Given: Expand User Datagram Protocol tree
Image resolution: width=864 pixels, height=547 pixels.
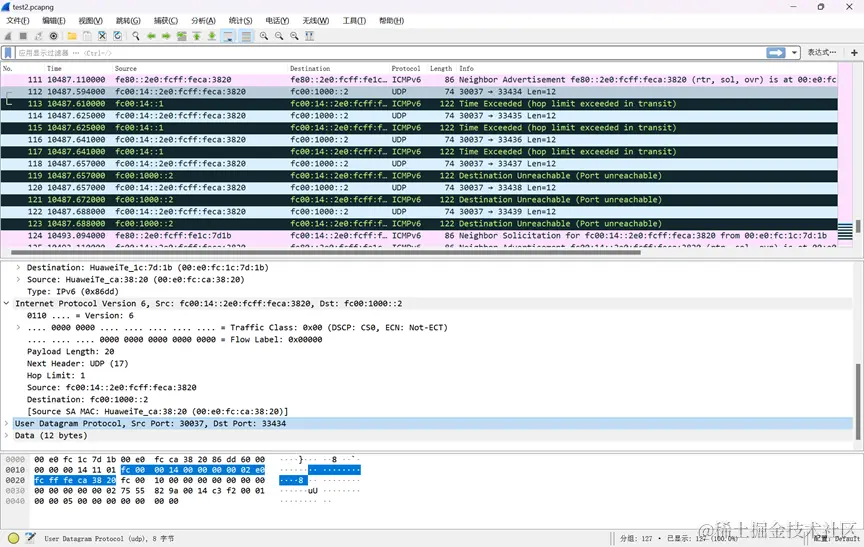Looking at the screenshot, I should tap(6, 424).
